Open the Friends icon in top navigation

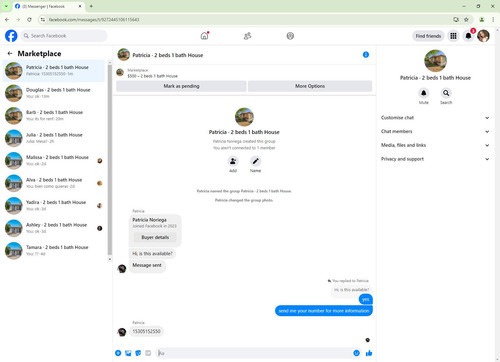point(247,36)
